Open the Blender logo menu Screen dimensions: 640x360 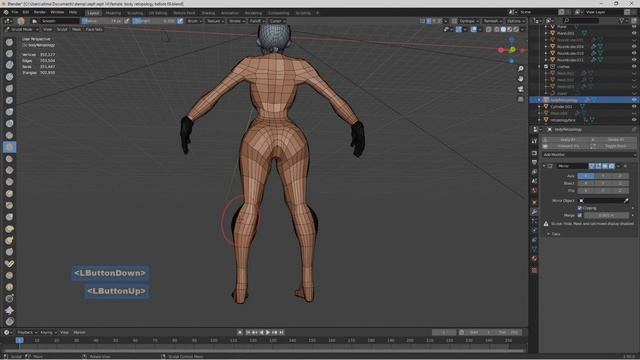click(x=6, y=12)
